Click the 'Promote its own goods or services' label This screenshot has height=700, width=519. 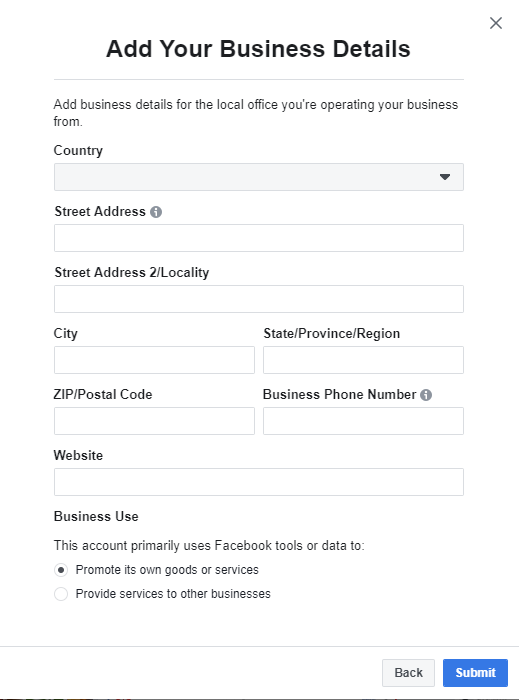tap(167, 570)
